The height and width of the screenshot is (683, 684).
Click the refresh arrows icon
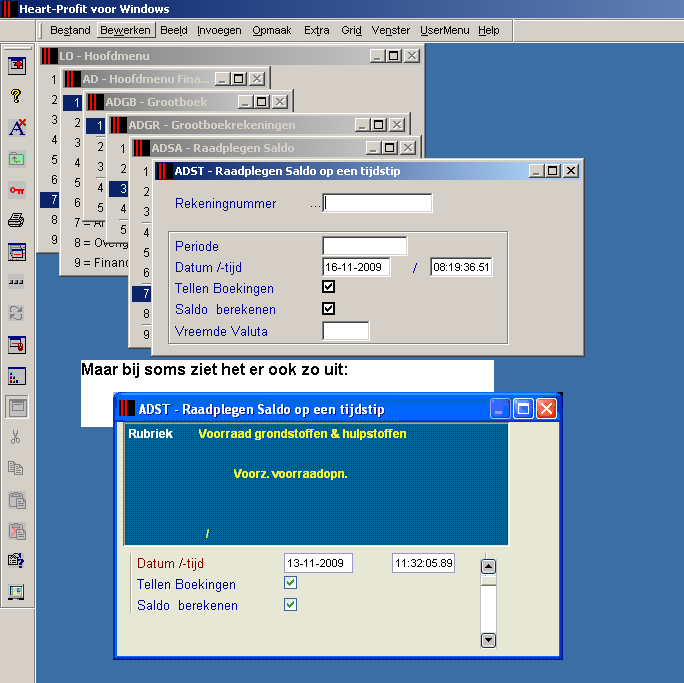pos(17,313)
